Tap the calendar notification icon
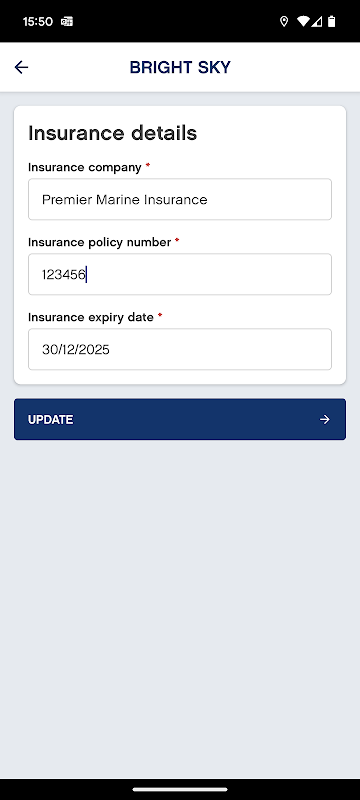Screen dimensions: 360x800 (x=67, y=21)
